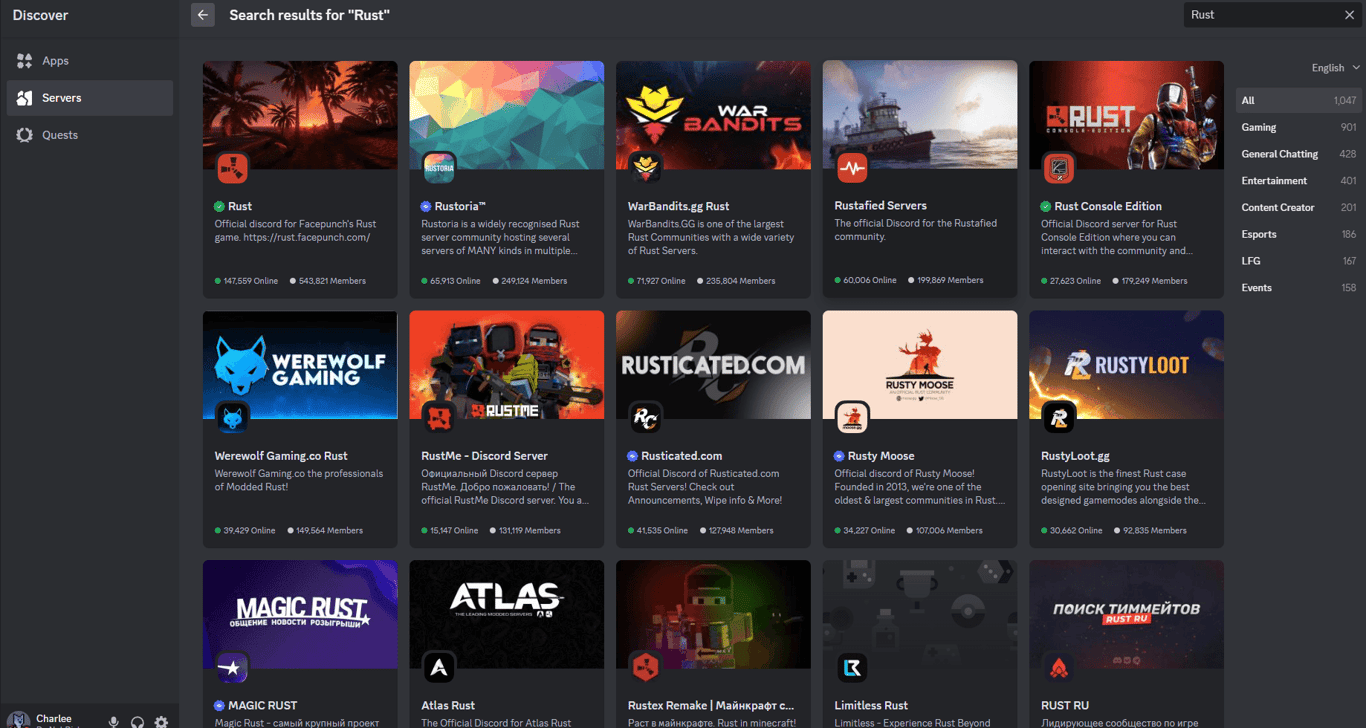Click the MAGIC RUST star avatar
Screen dimensions: 1366x728
tap(233, 667)
